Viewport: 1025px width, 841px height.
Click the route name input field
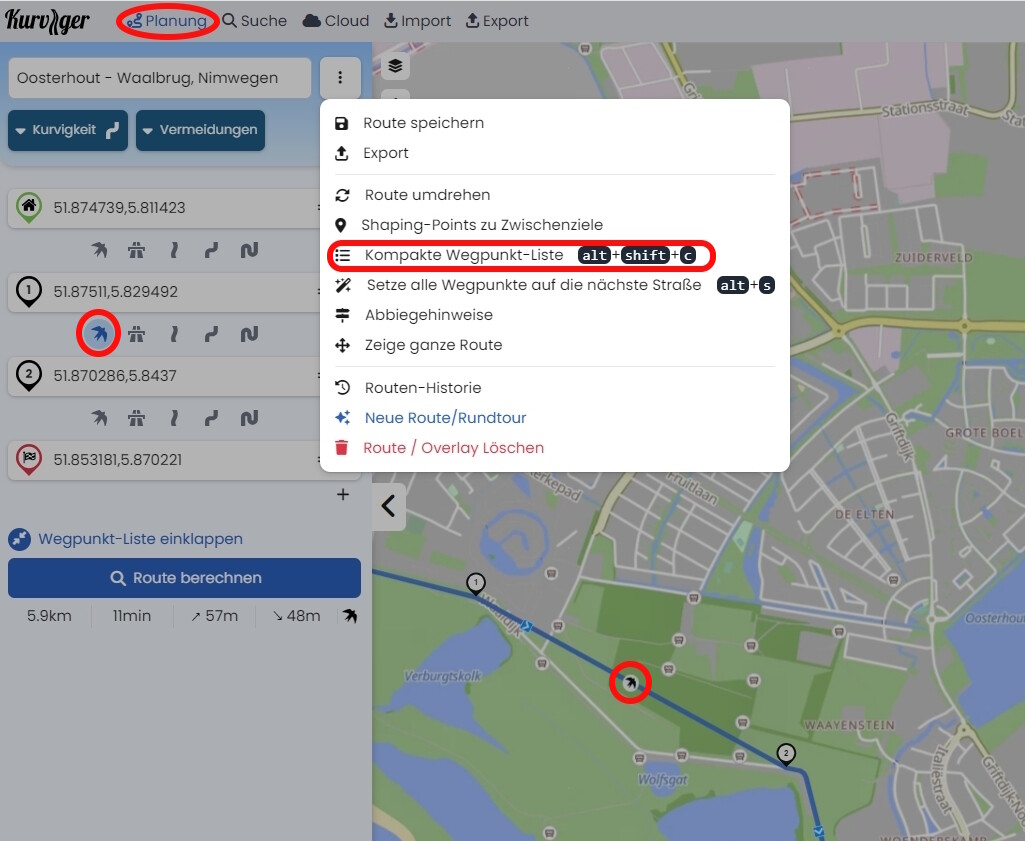point(160,78)
